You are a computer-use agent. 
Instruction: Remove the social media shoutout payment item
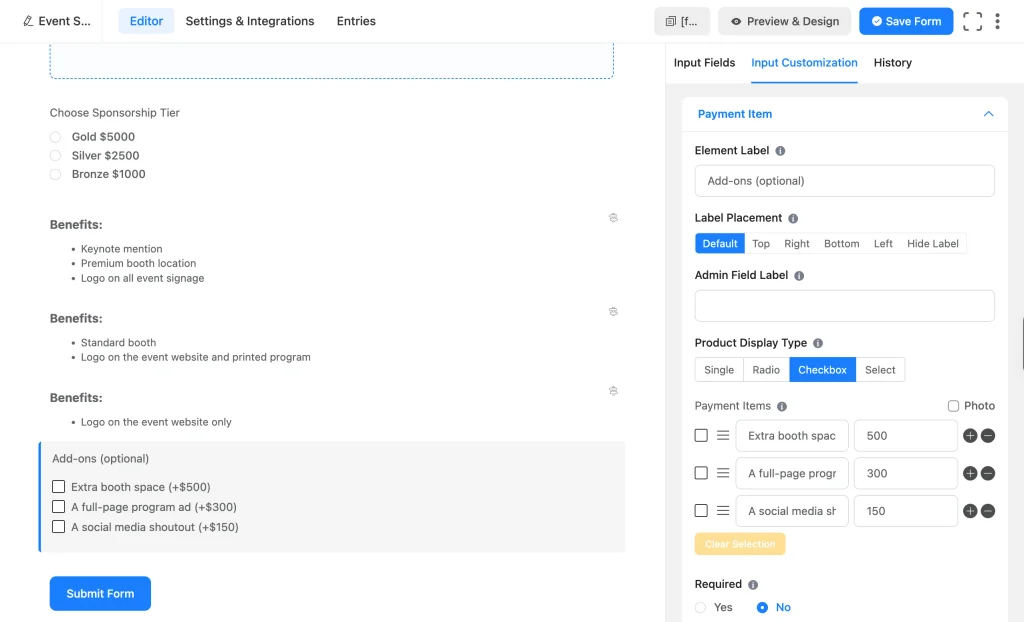click(988, 511)
